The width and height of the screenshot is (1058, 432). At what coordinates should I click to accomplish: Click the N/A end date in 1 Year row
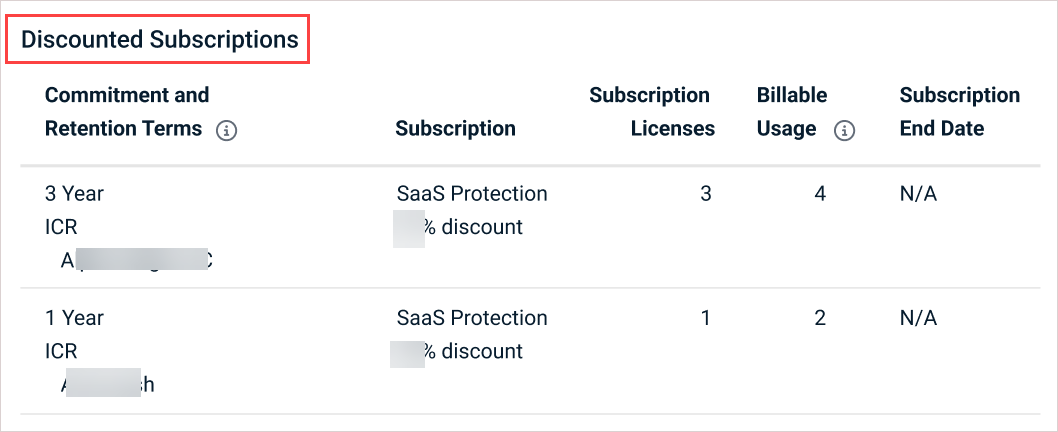918,318
